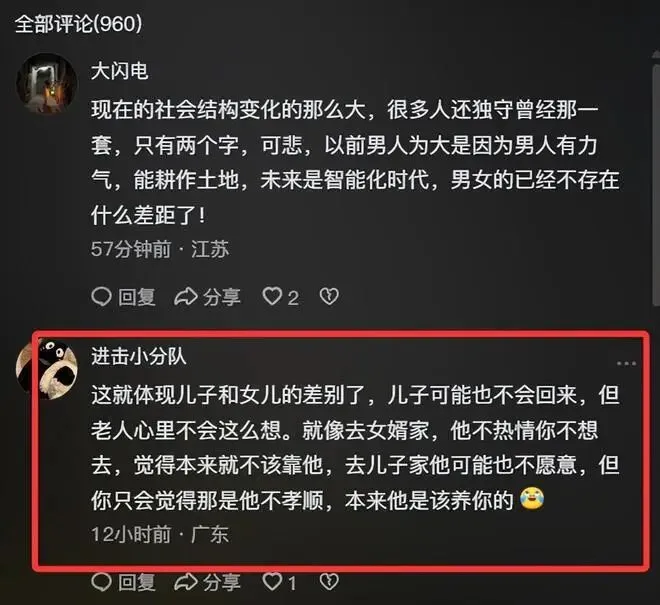This screenshot has width=660, height=605.
Task: Tap the 回复 label under 大闪电's comment
Action: 137,297
